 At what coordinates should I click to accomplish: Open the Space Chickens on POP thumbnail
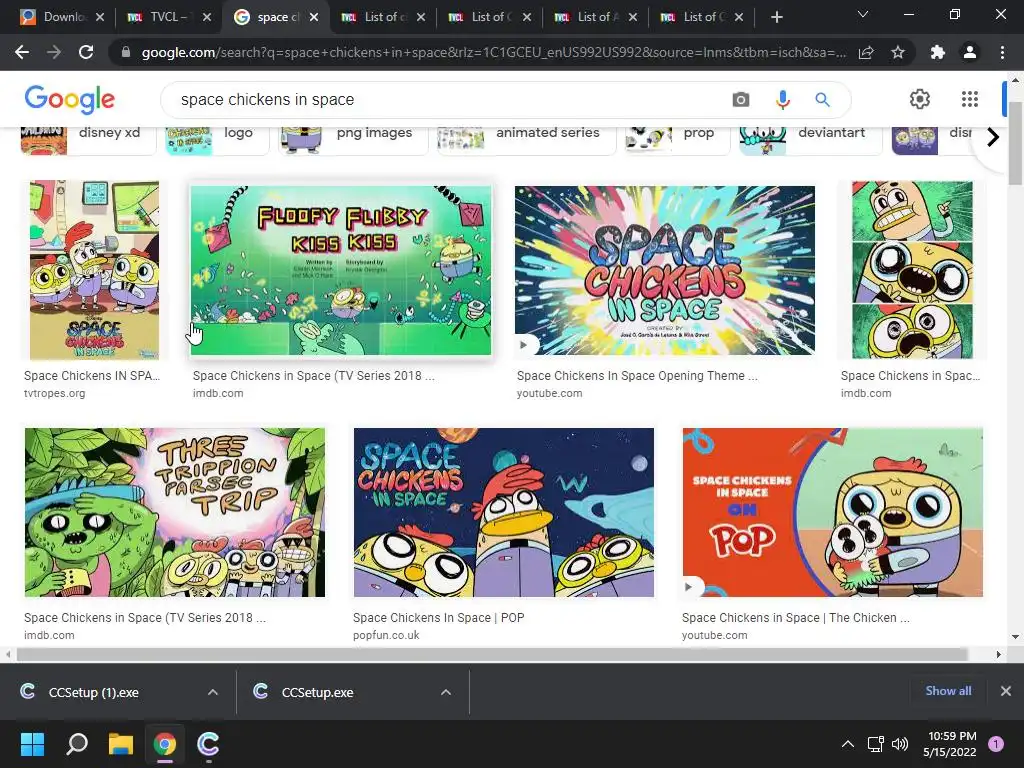tap(833, 512)
